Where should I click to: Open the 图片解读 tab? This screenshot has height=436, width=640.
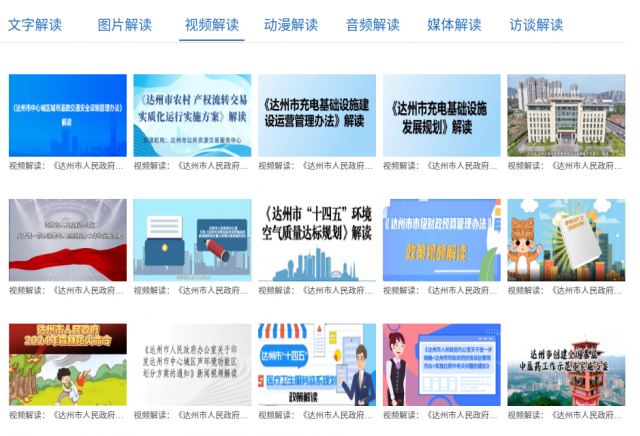pos(125,24)
